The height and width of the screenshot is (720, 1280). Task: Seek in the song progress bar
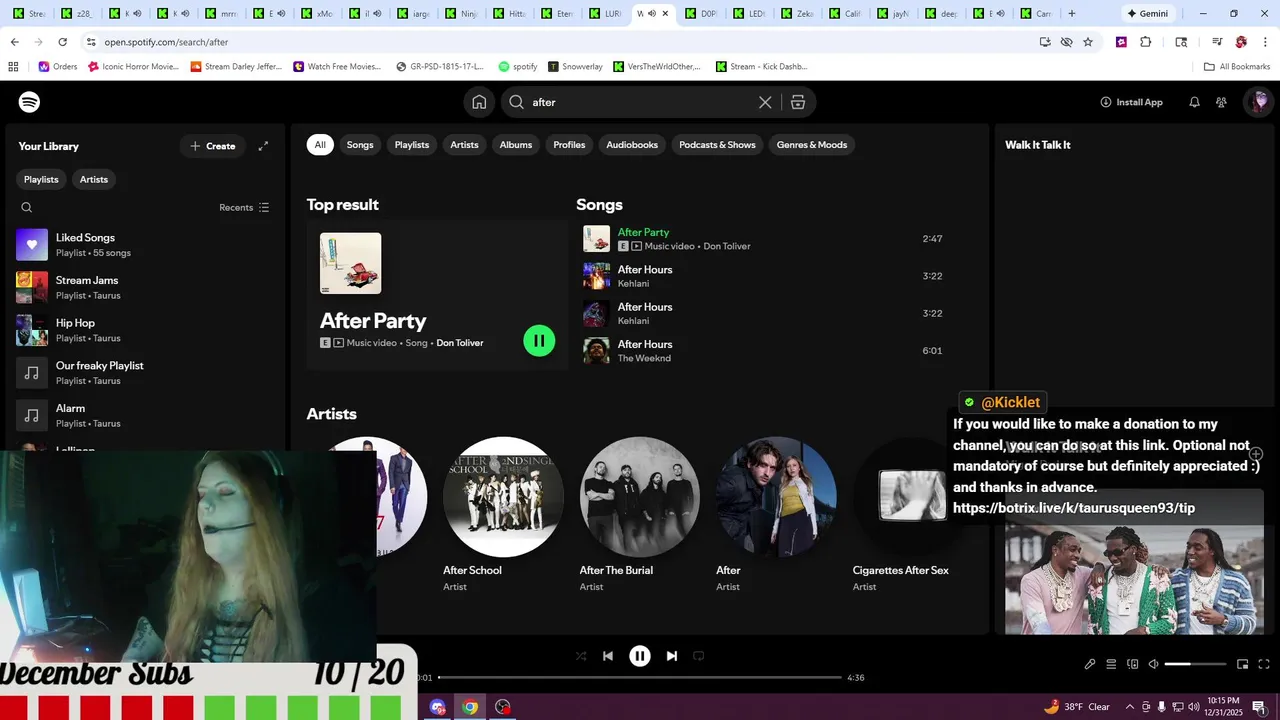640,677
